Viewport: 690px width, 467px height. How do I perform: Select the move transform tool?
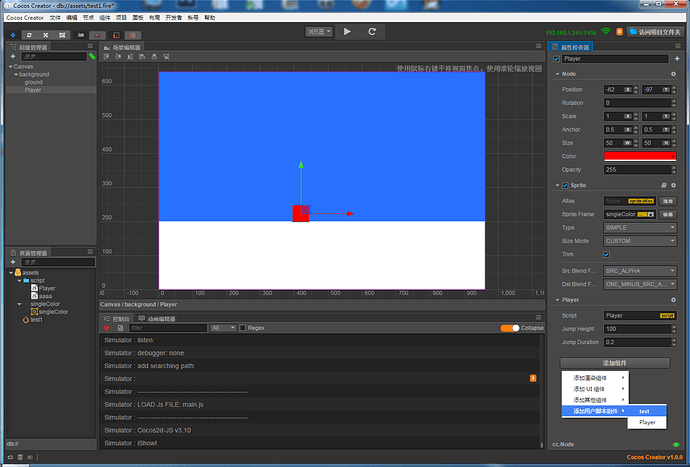[x=13, y=35]
